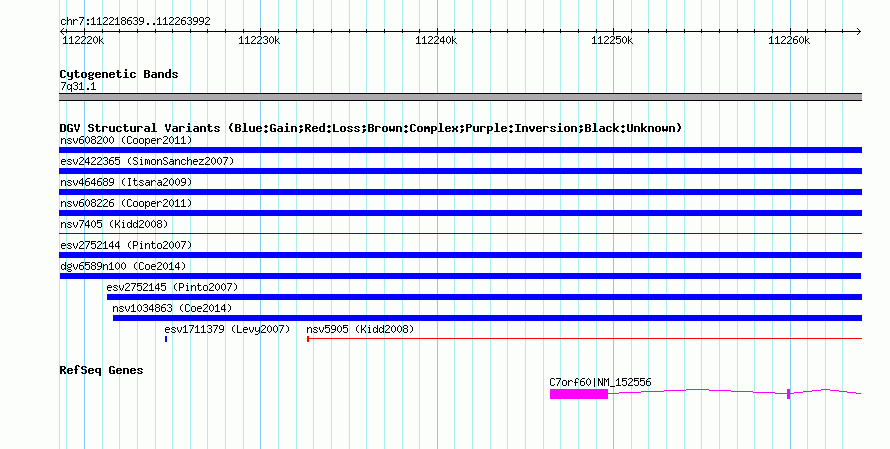
Task: Select the red nsv5905 loss line
Action: (585, 339)
